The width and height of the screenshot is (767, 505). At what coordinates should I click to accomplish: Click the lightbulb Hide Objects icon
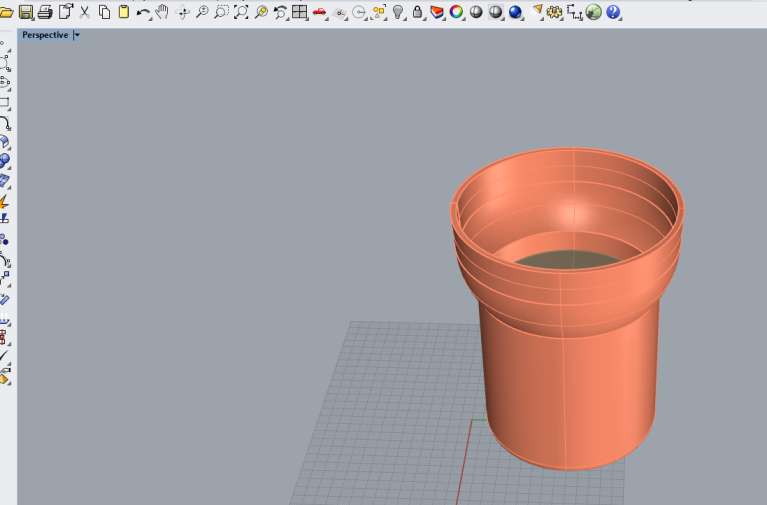coord(398,12)
